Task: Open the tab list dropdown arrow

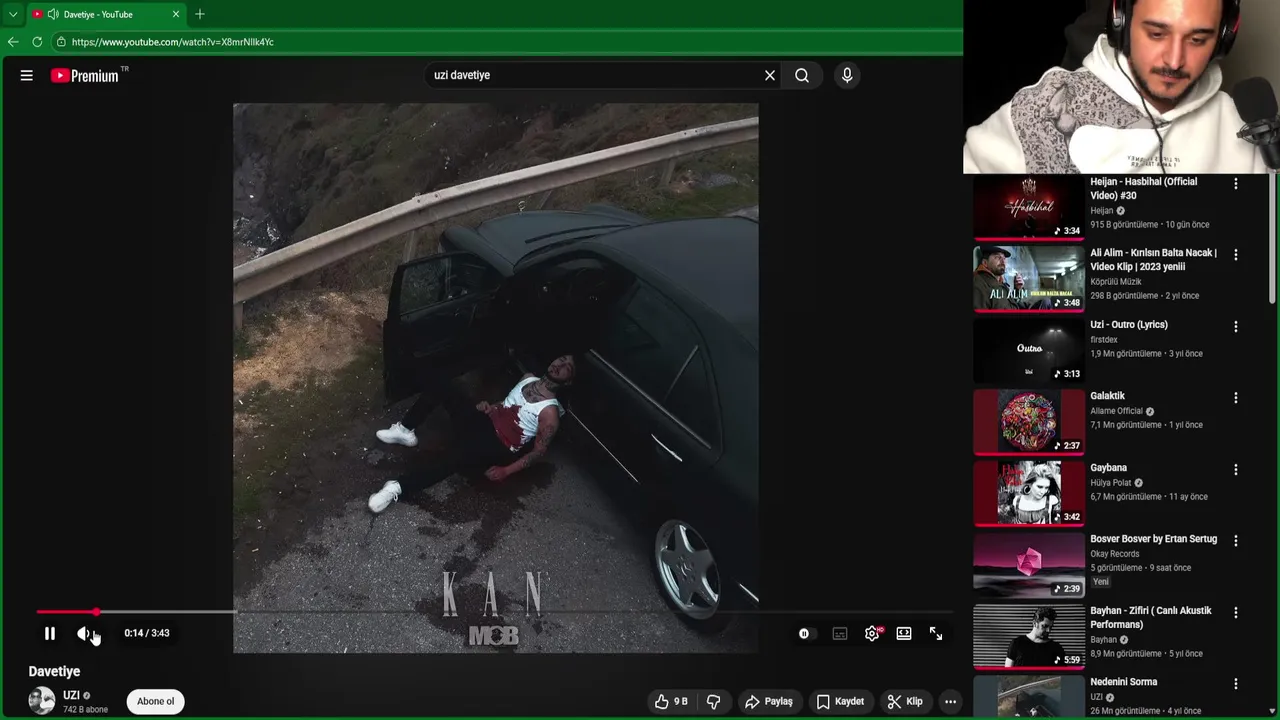Action: click(12, 14)
